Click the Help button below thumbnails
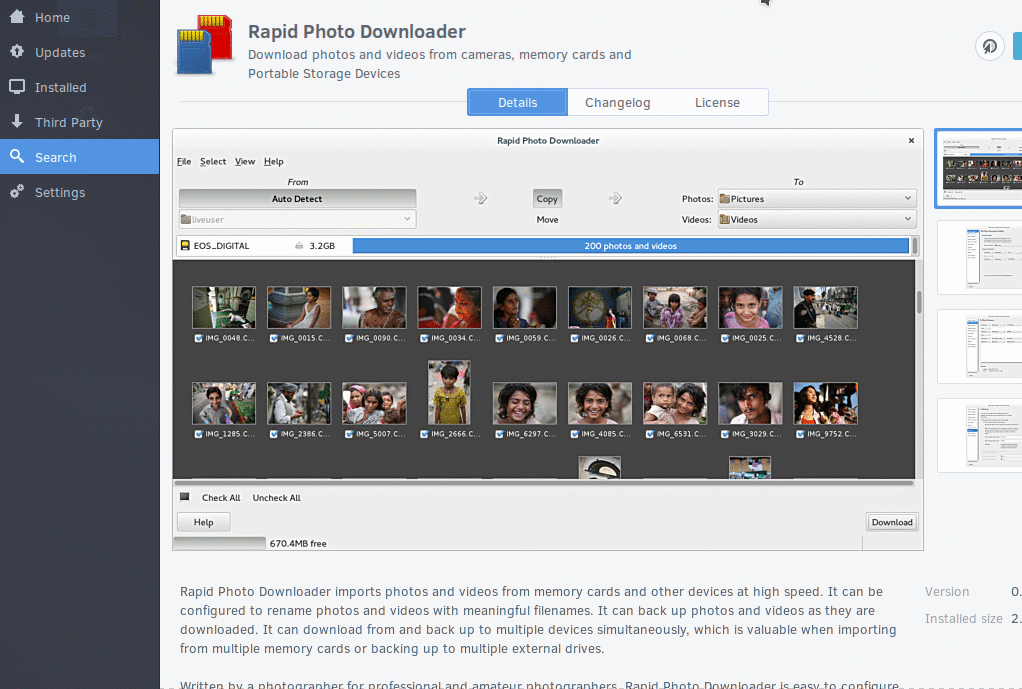This screenshot has height=689, width=1022. pos(203,522)
